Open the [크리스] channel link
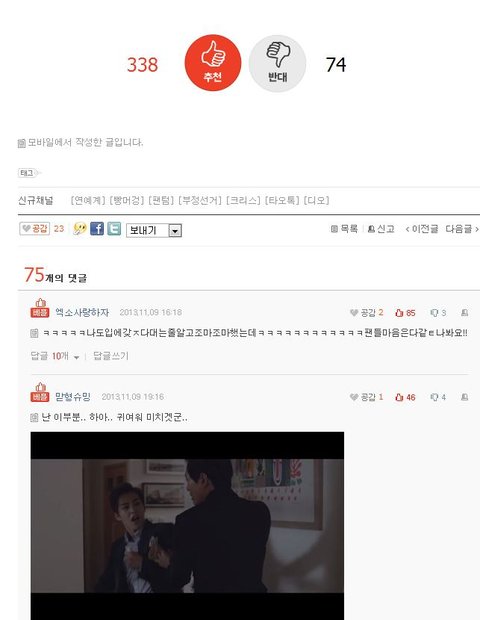Screen dimensions: 480x620 (x=243, y=200)
